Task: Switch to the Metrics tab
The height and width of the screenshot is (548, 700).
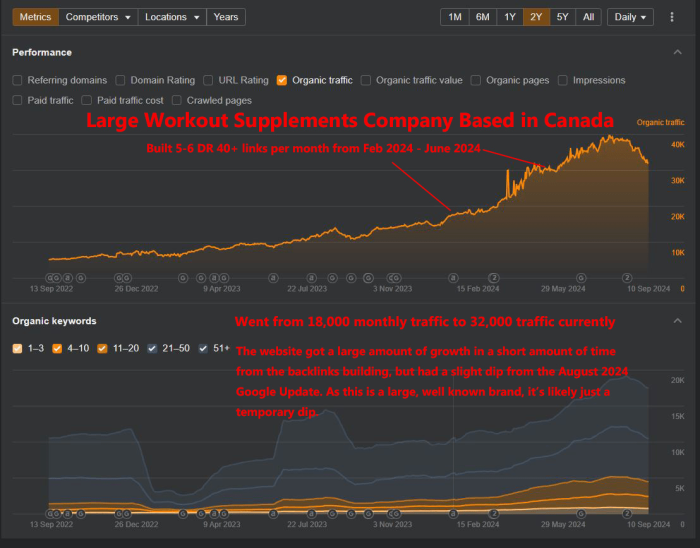Action: [x=35, y=17]
